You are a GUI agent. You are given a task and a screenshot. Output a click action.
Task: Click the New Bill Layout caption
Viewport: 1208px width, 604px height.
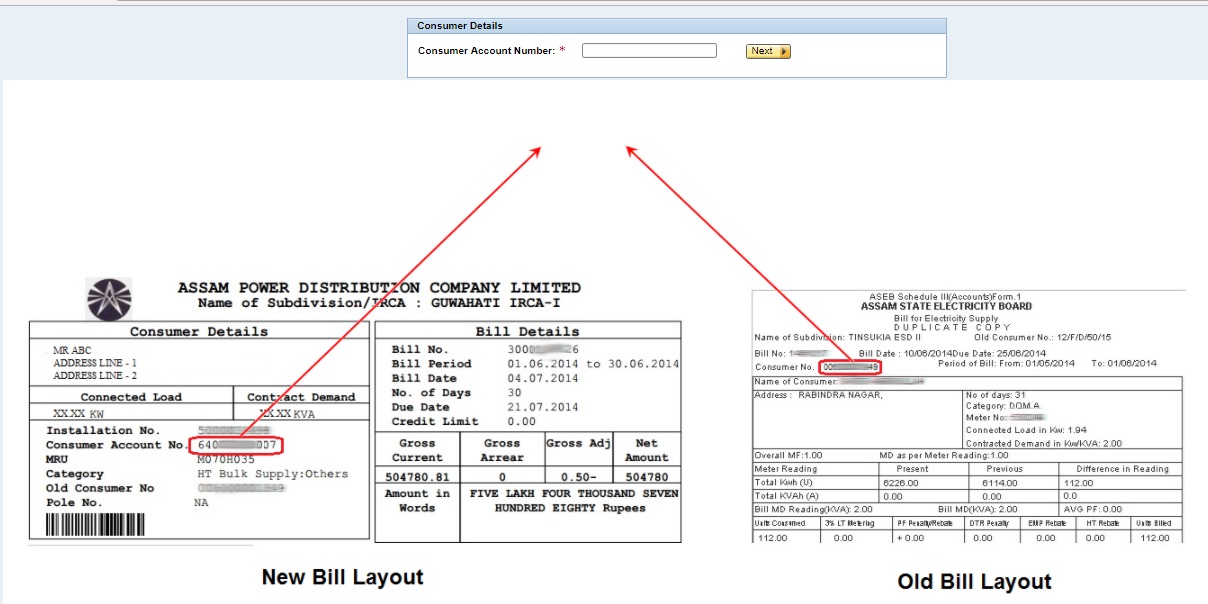343,577
